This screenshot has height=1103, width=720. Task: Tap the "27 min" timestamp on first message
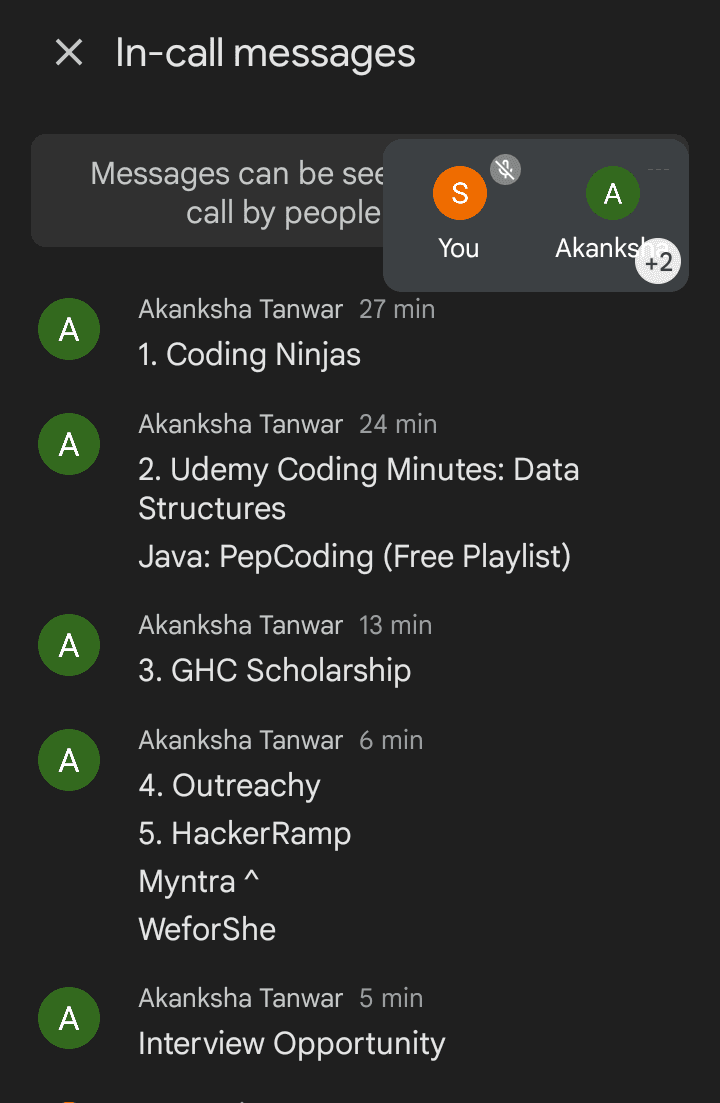tap(397, 309)
